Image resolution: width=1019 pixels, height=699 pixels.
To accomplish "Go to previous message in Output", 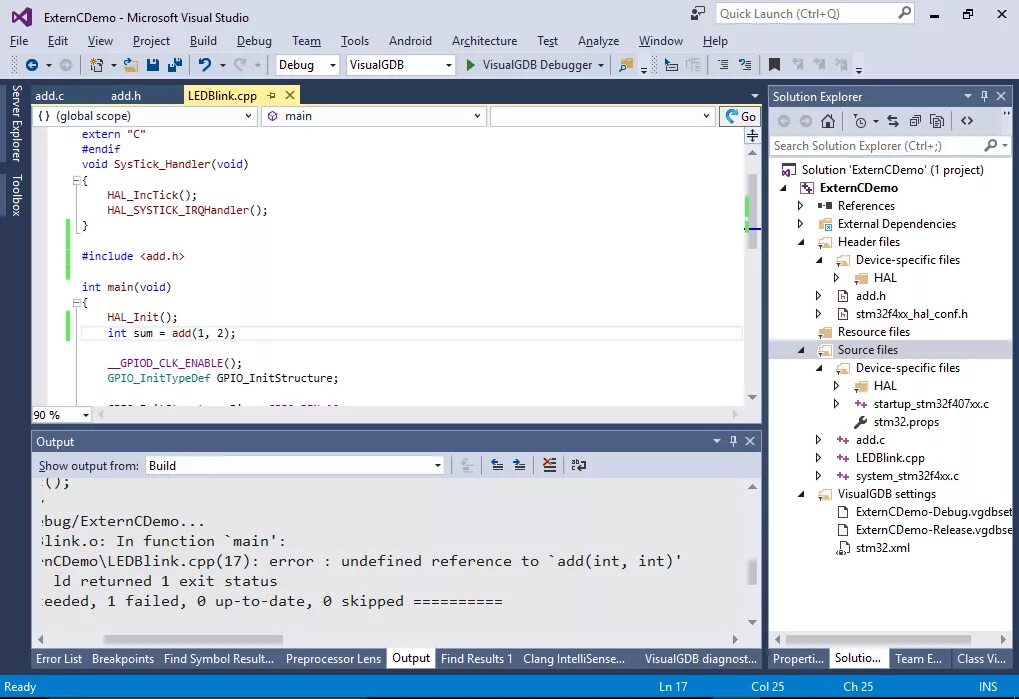I will [497, 465].
